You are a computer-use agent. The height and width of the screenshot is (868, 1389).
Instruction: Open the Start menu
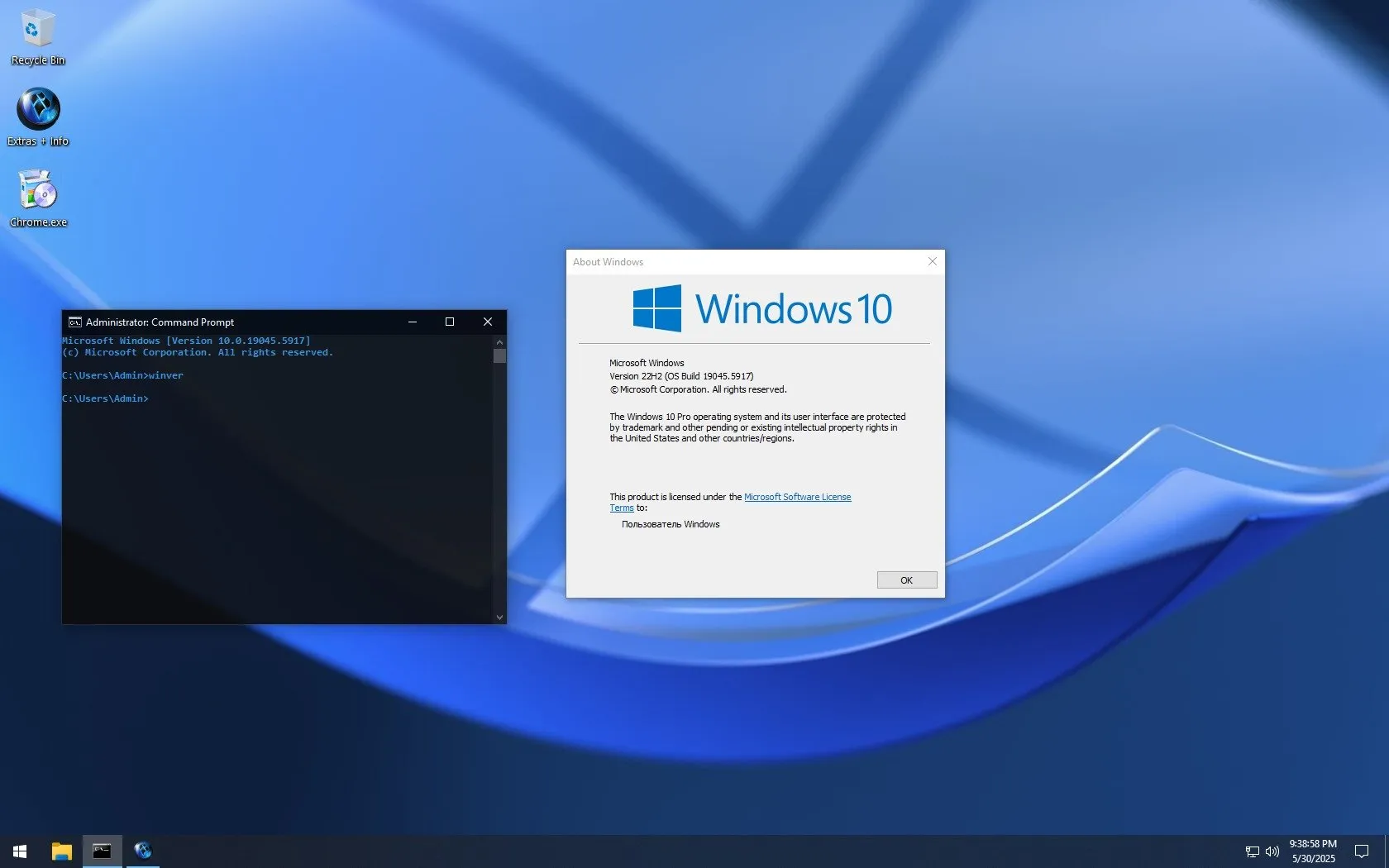pyautogui.click(x=18, y=851)
